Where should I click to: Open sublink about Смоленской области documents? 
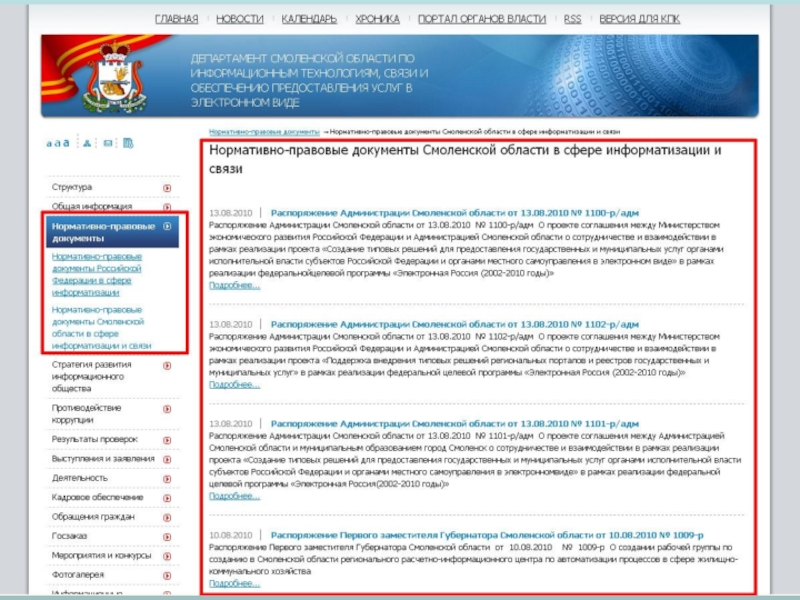point(102,328)
